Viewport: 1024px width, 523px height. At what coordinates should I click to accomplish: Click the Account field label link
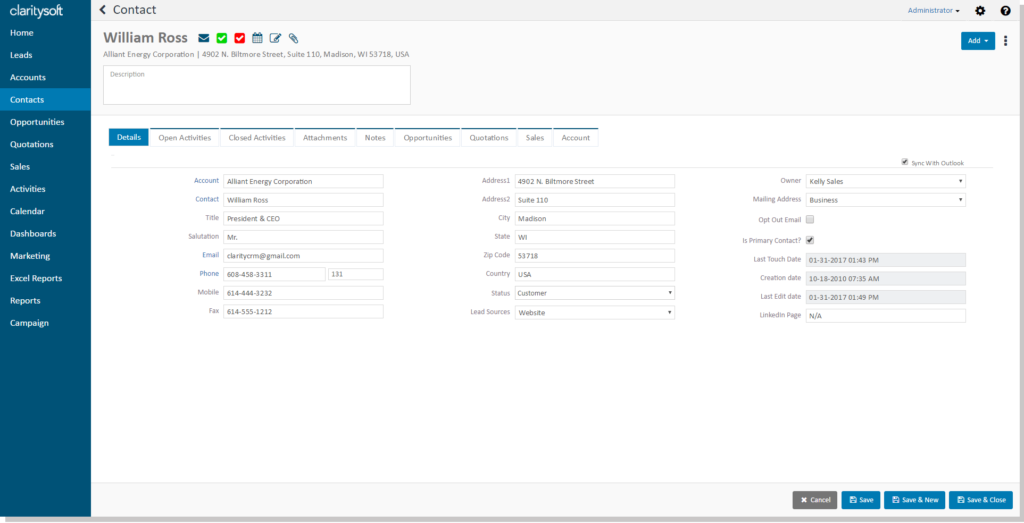206,180
